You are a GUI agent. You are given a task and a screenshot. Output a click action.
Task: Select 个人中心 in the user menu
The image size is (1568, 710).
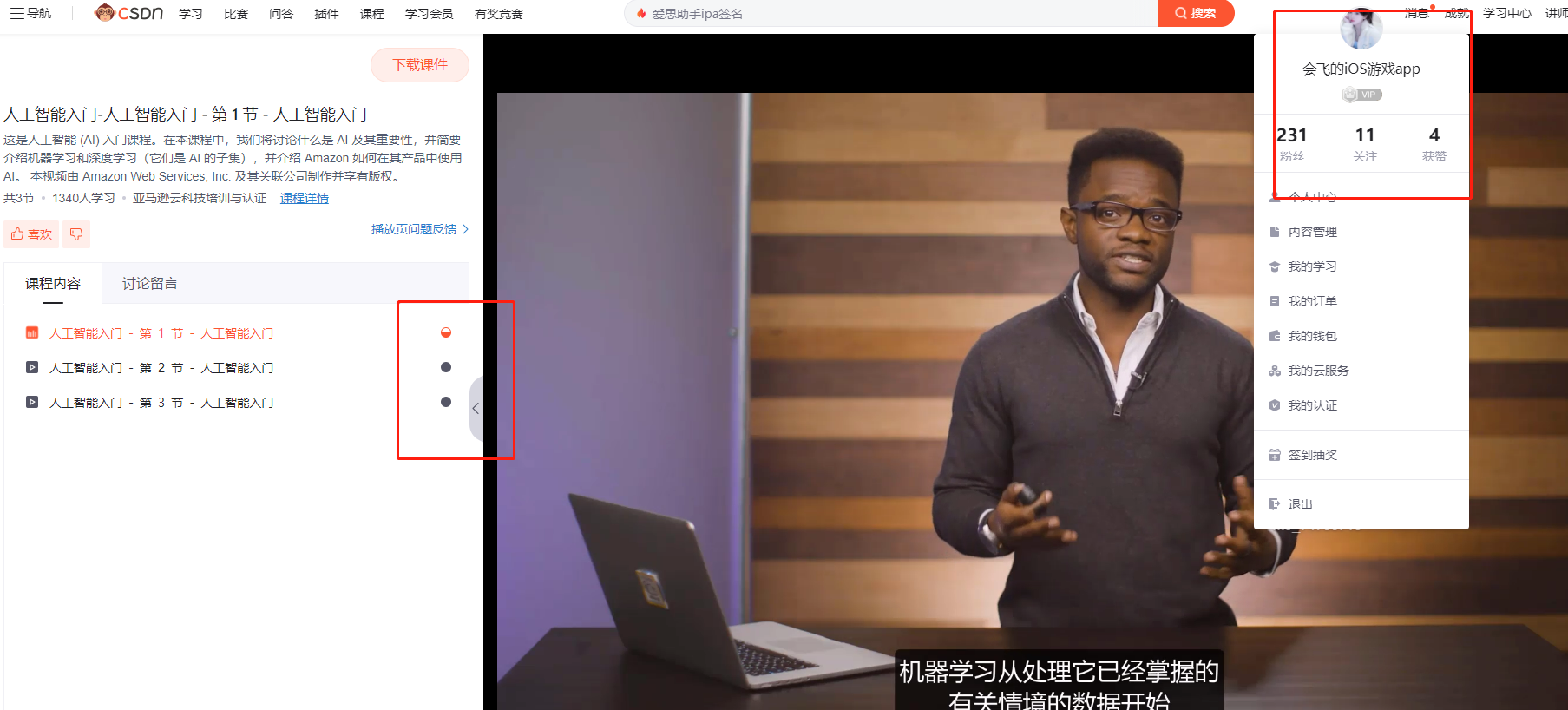pyautogui.click(x=1312, y=197)
